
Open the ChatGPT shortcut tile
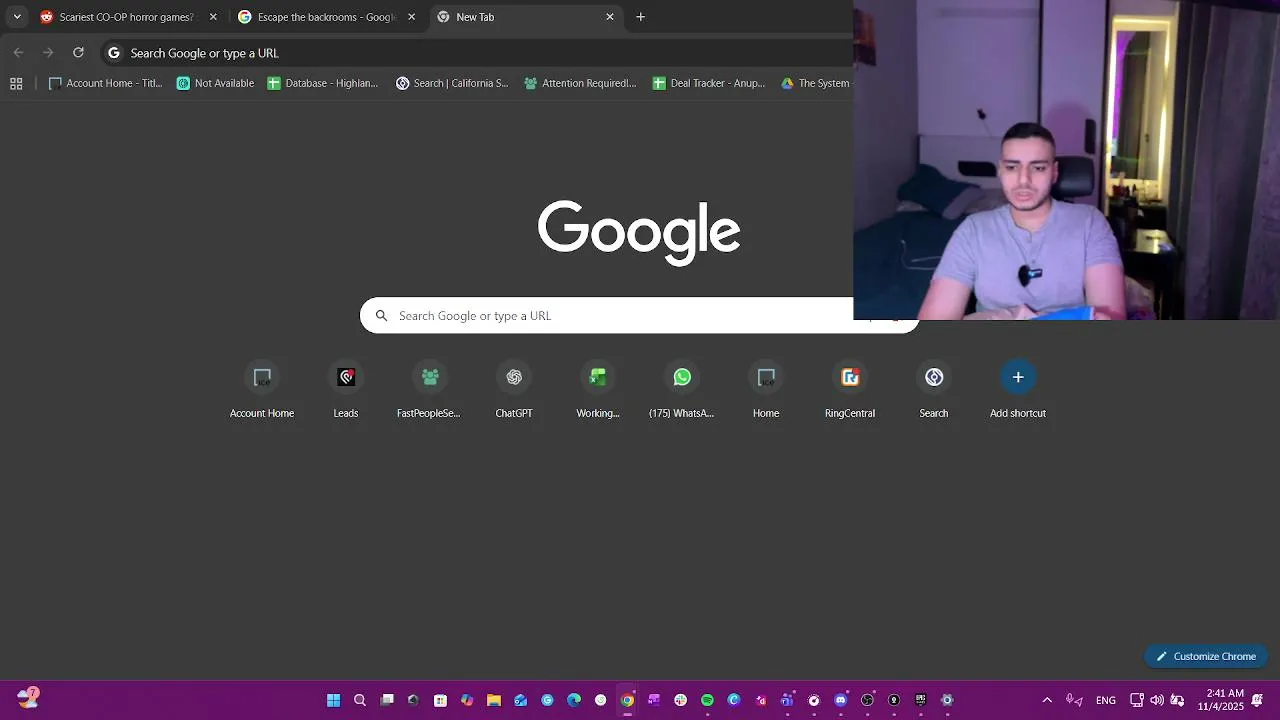(514, 390)
